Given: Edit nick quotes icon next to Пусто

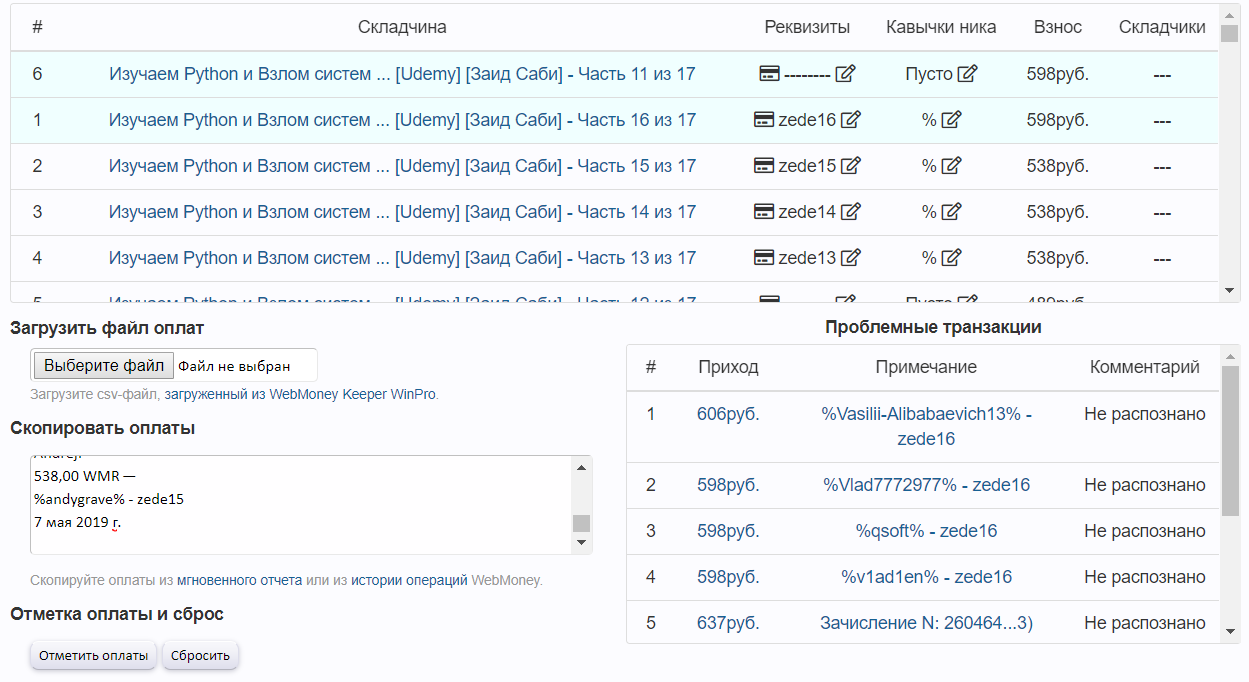Looking at the screenshot, I should coord(967,74).
